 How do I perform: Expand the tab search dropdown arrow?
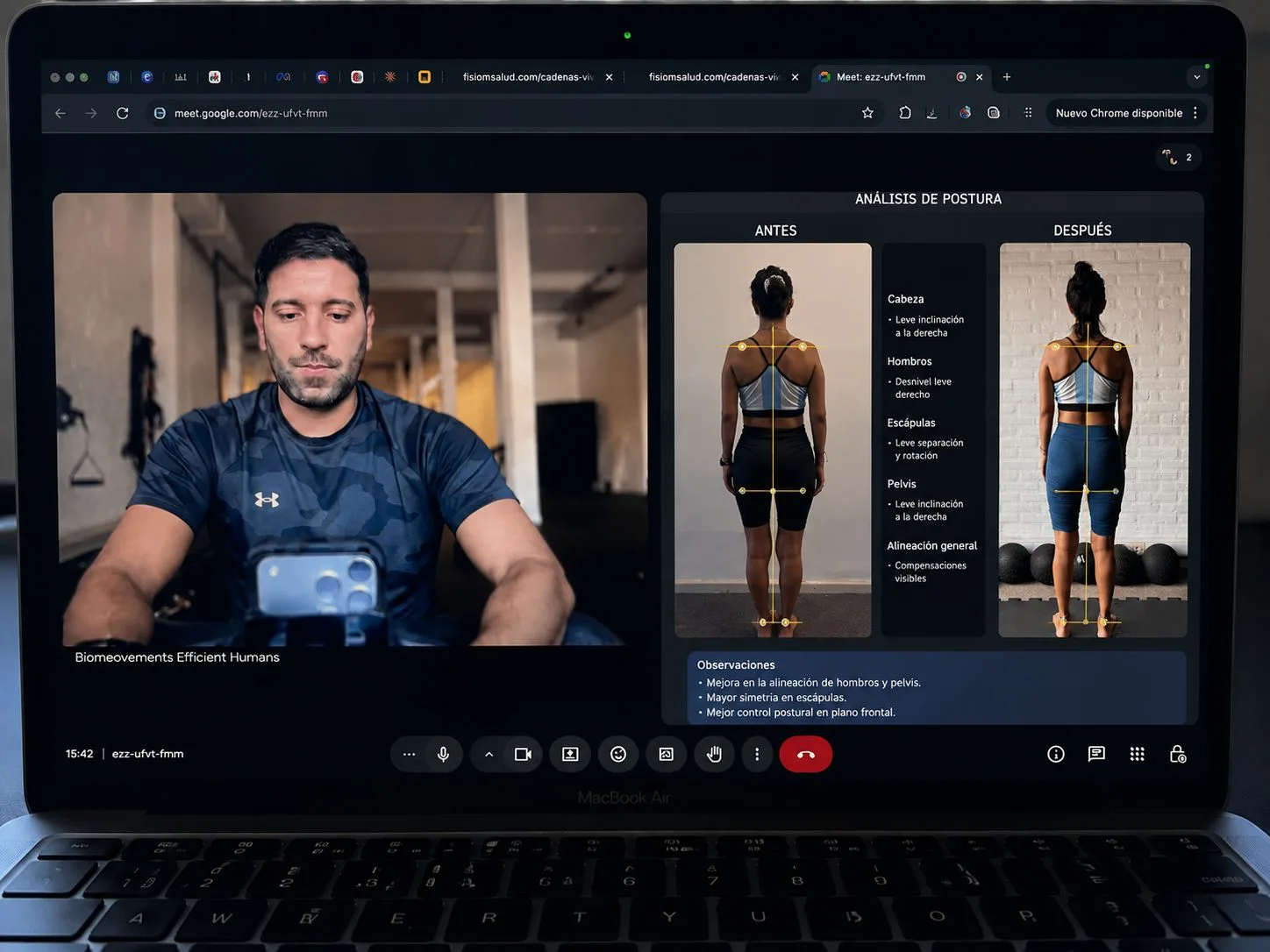(1196, 77)
